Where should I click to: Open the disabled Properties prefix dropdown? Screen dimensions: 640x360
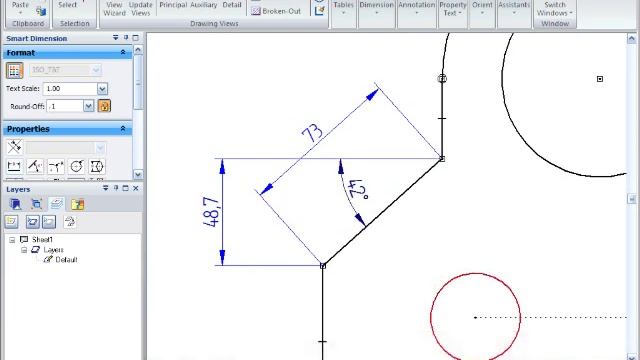coord(66,147)
